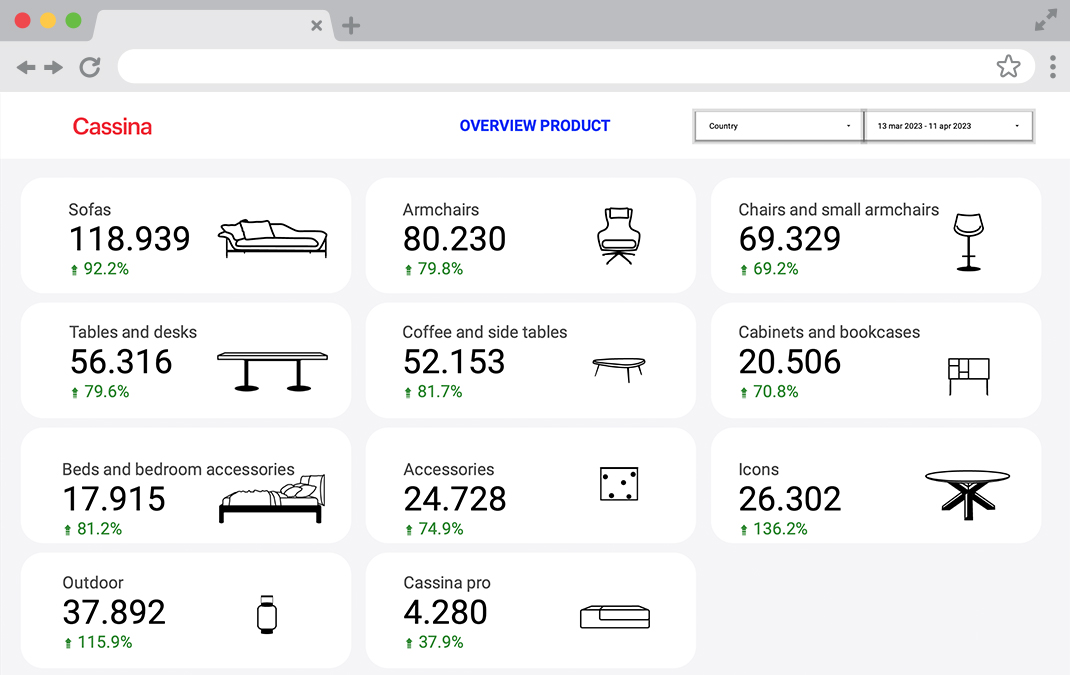The height and width of the screenshot is (675, 1070).
Task: Click the Chairs and small armchairs label
Action: (839, 210)
